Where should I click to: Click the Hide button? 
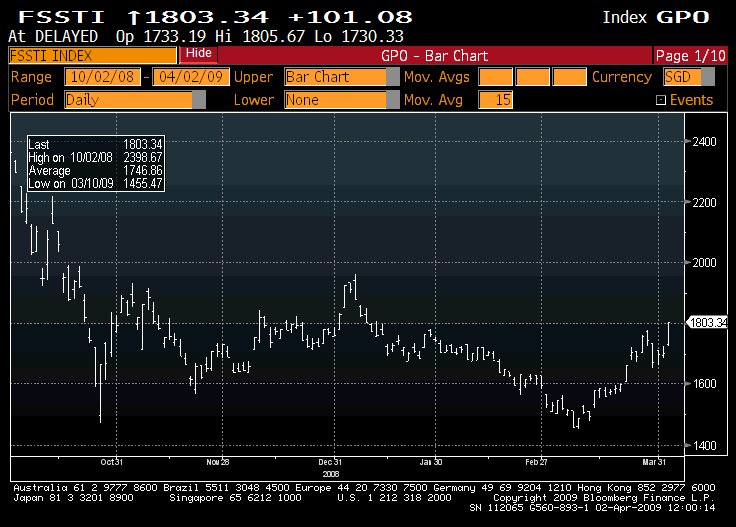tap(199, 54)
